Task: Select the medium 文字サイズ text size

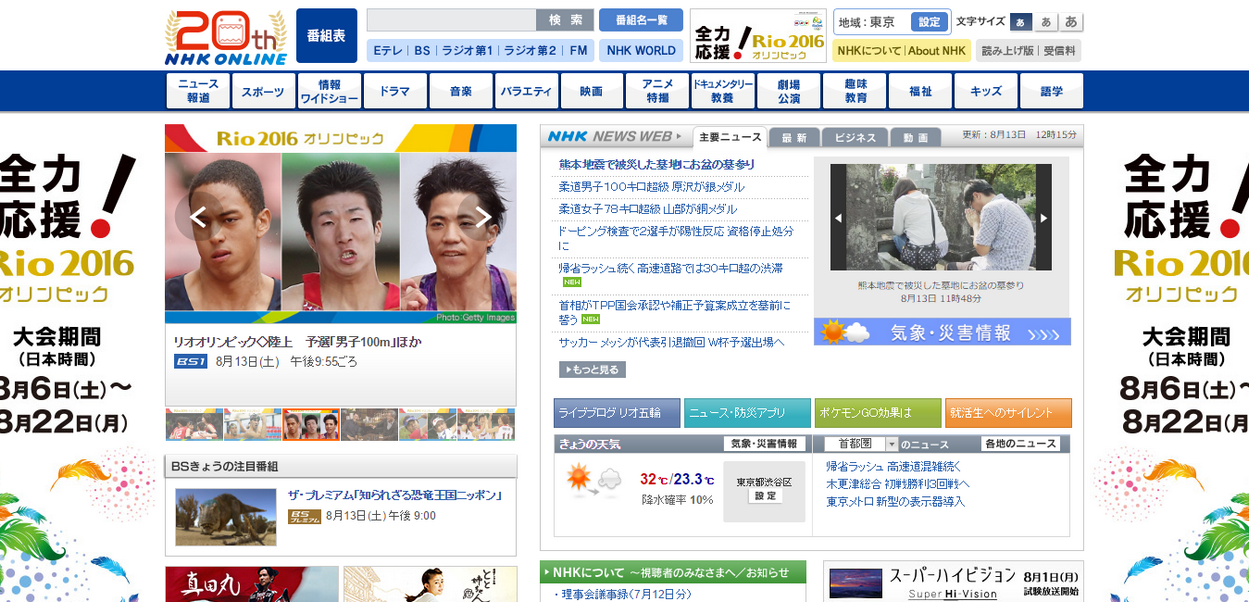Action: (1046, 22)
